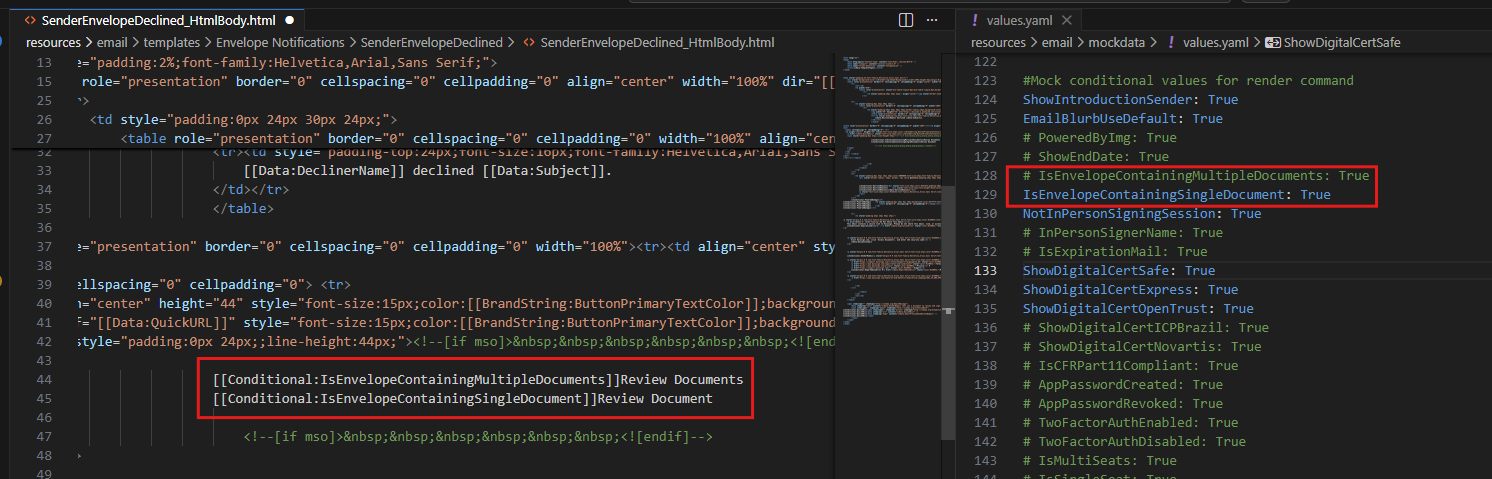Click the Review Documents conditional line in HTML
Screen dimensions: 1492x479
click(x=478, y=379)
